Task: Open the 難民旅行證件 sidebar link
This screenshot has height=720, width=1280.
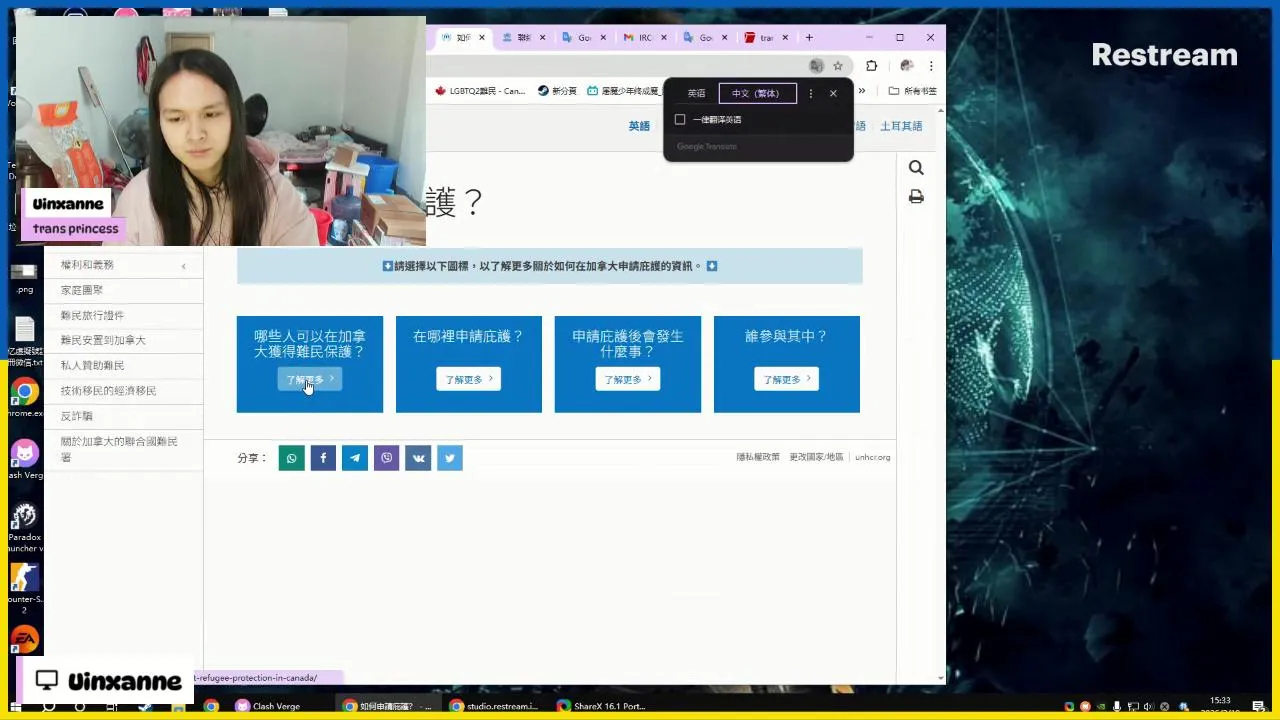Action: point(92,315)
